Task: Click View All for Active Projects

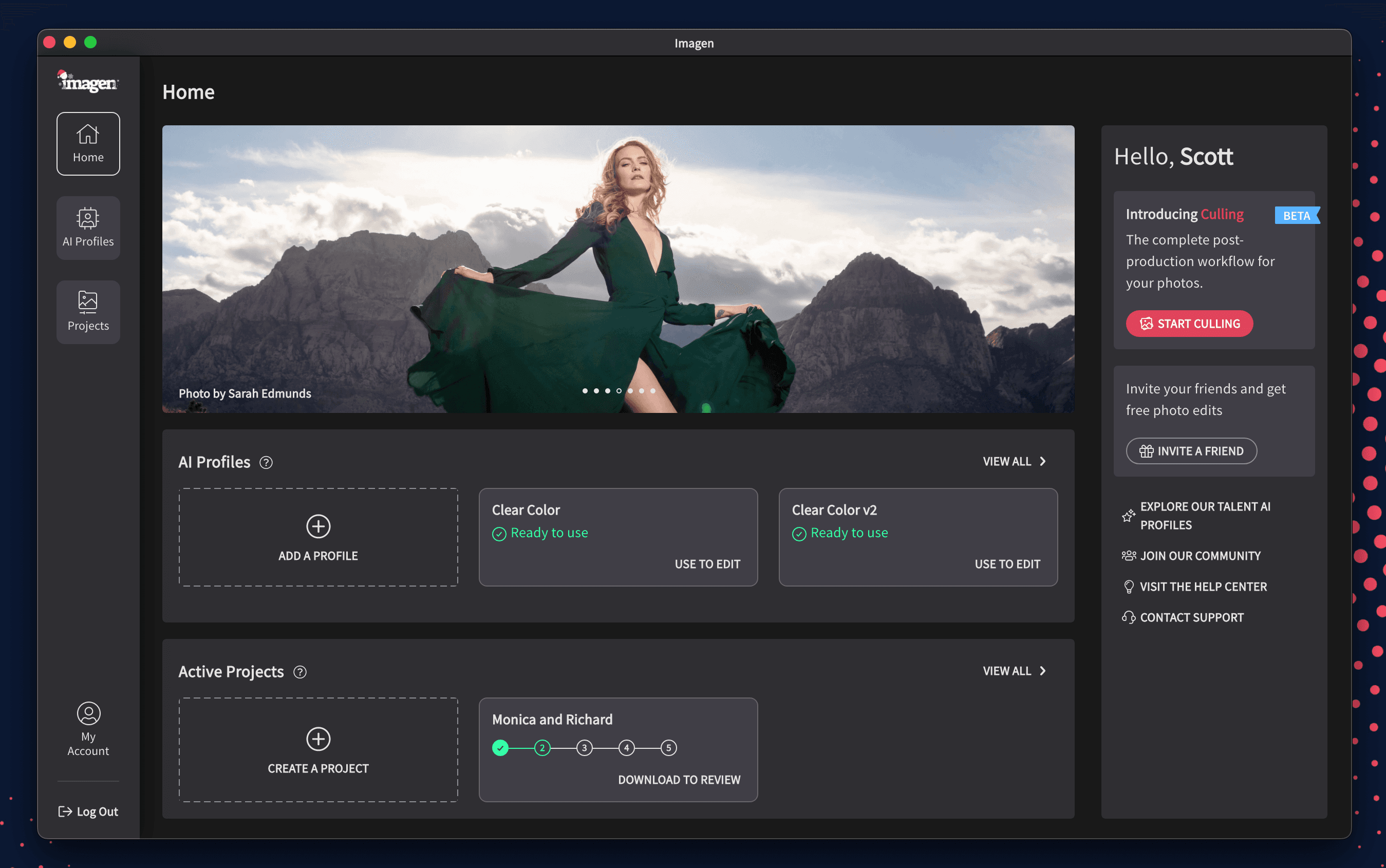Action: tap(1014, 671)
